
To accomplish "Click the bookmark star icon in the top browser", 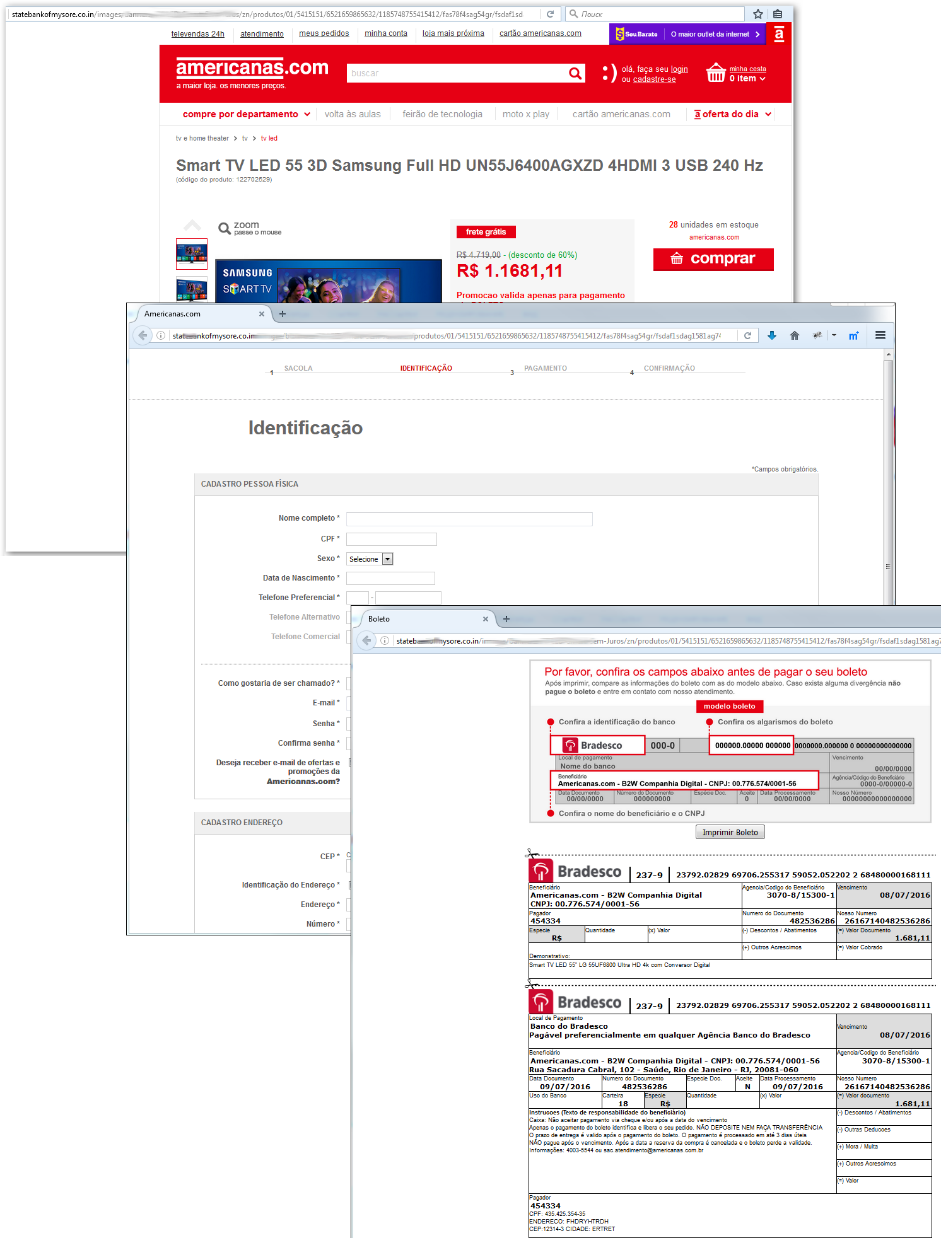I will point(758,14).
